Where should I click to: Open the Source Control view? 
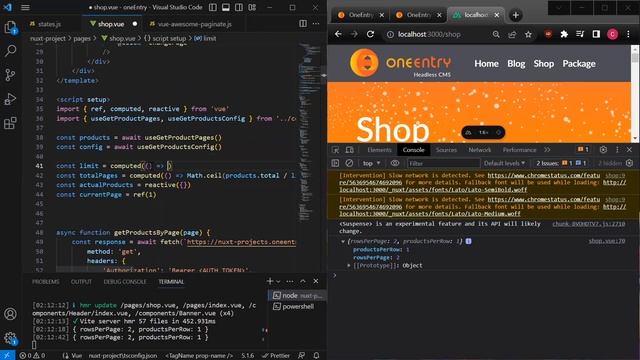coord(10,75)
